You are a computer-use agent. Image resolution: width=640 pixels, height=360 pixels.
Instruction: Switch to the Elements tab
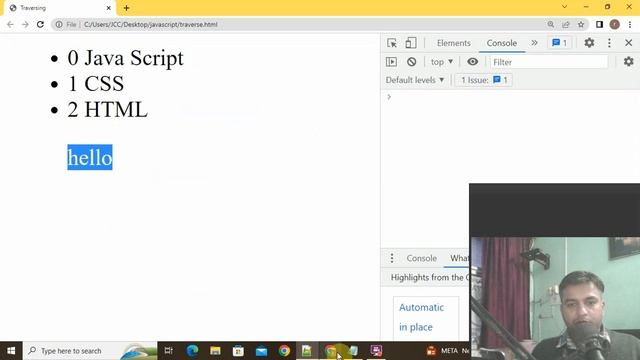coord(453,43)
